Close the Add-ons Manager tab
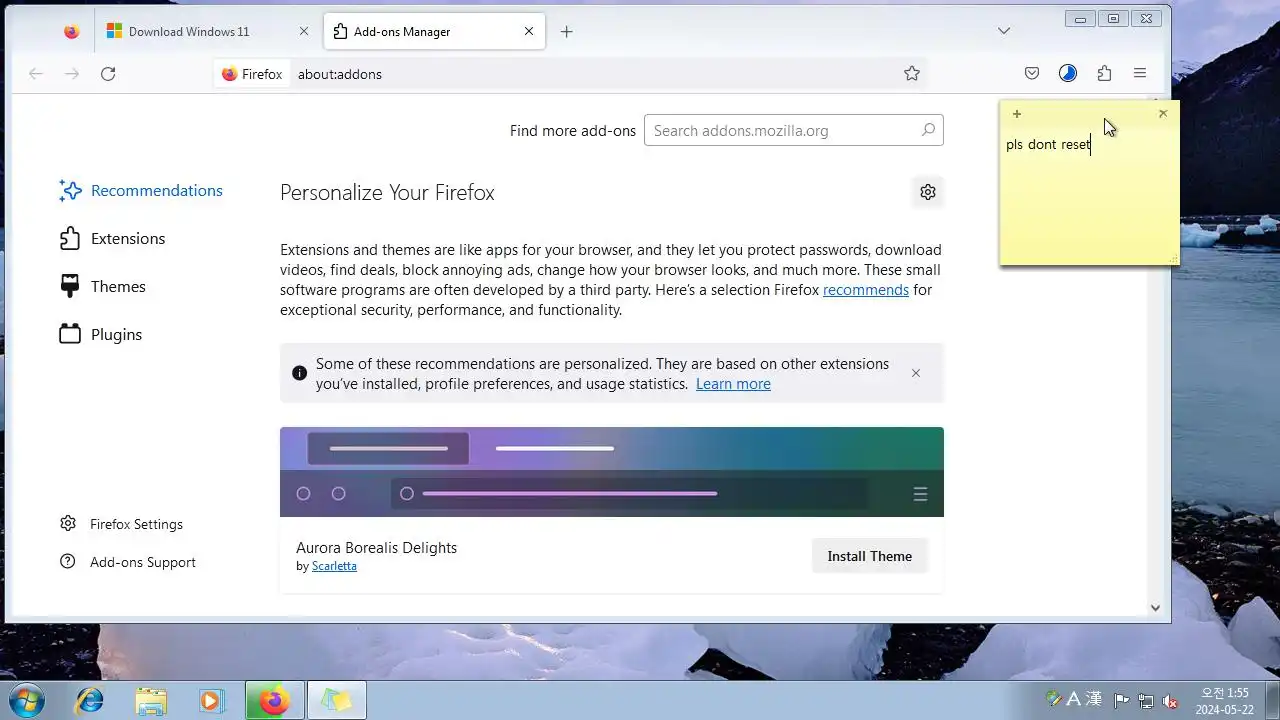 (x=529, y=31)
